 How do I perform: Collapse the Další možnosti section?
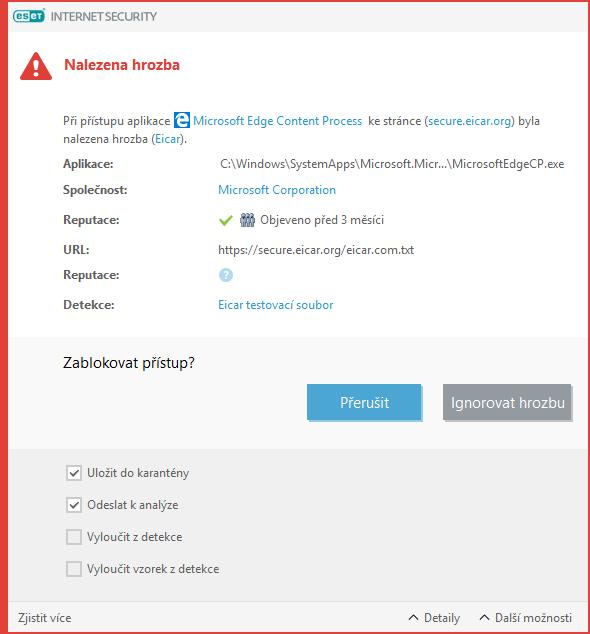coord(525,618)
